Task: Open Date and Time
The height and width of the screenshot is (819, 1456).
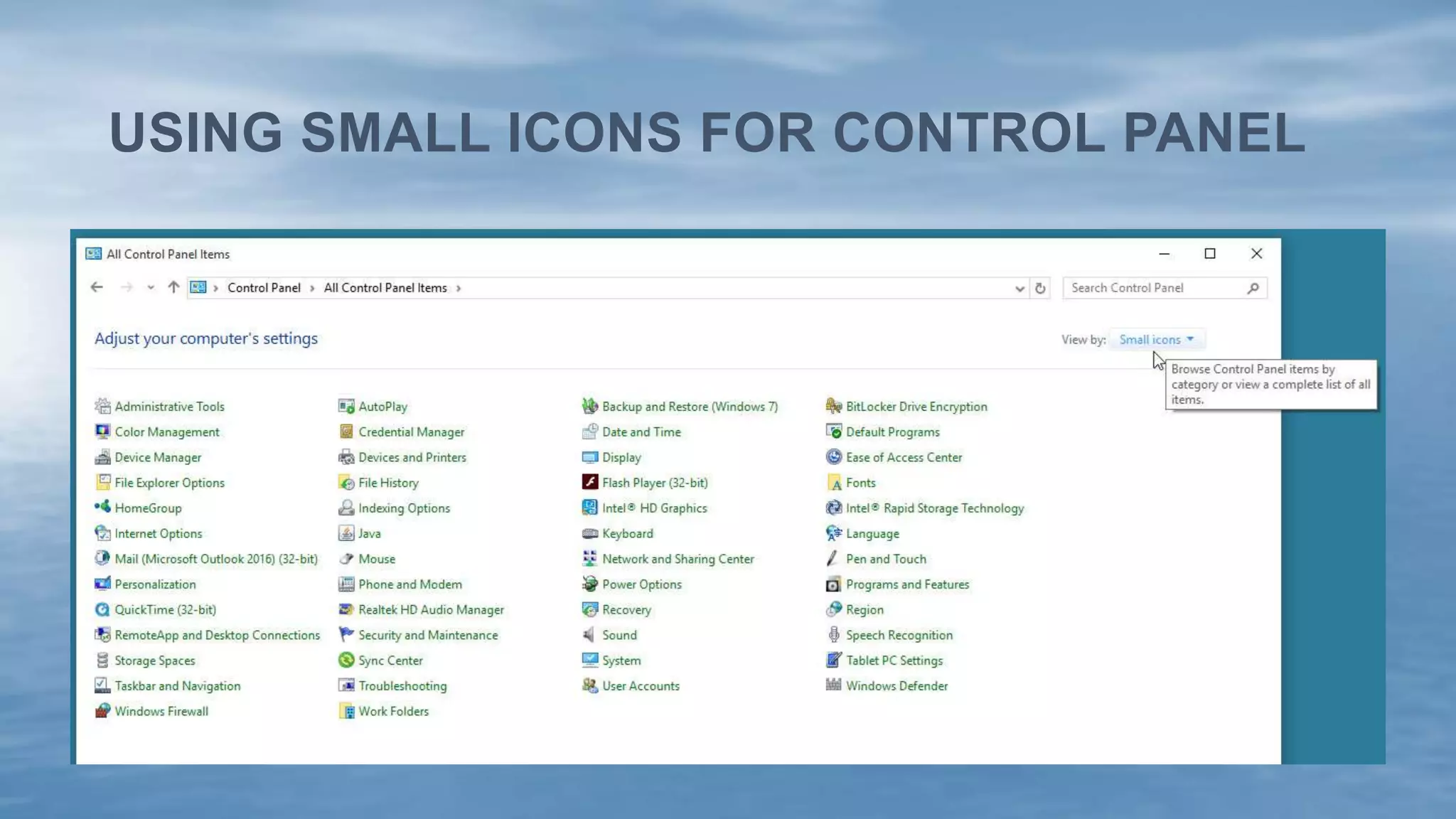Action: [632, 432]
